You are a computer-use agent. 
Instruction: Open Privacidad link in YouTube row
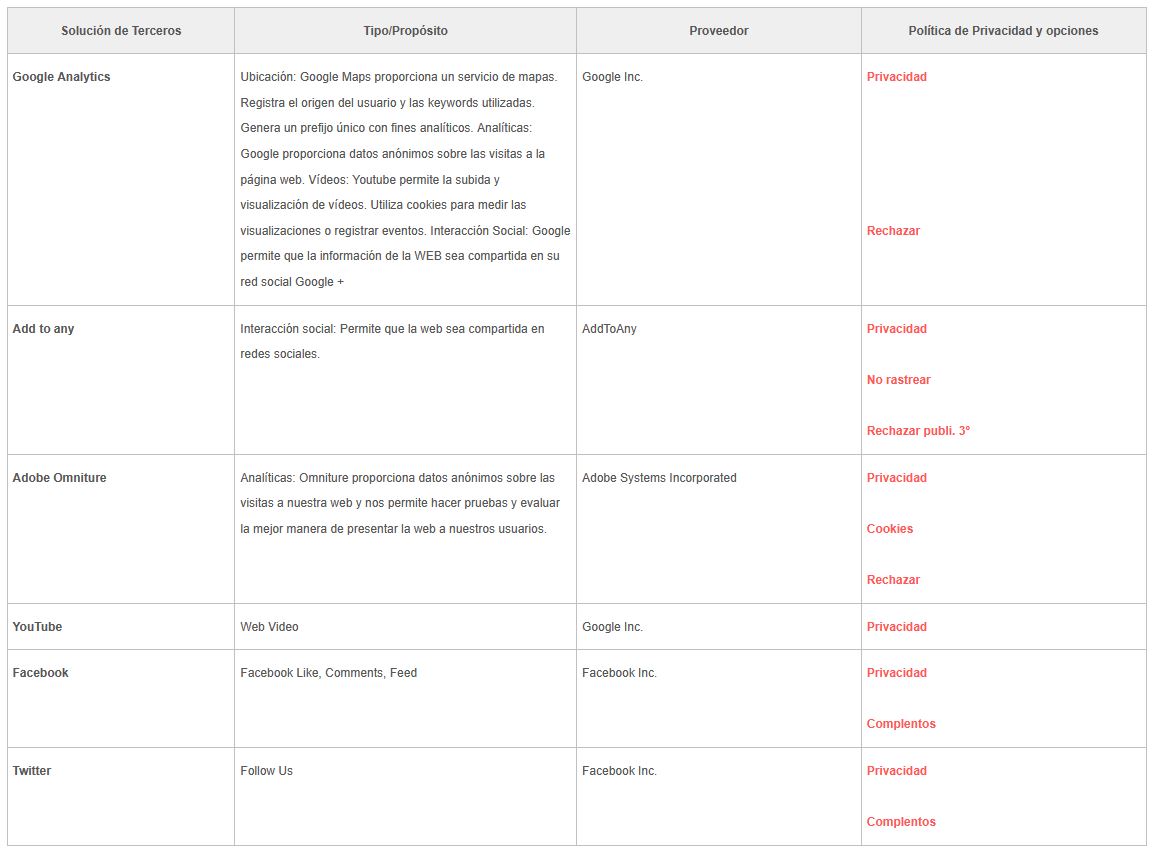896,627
